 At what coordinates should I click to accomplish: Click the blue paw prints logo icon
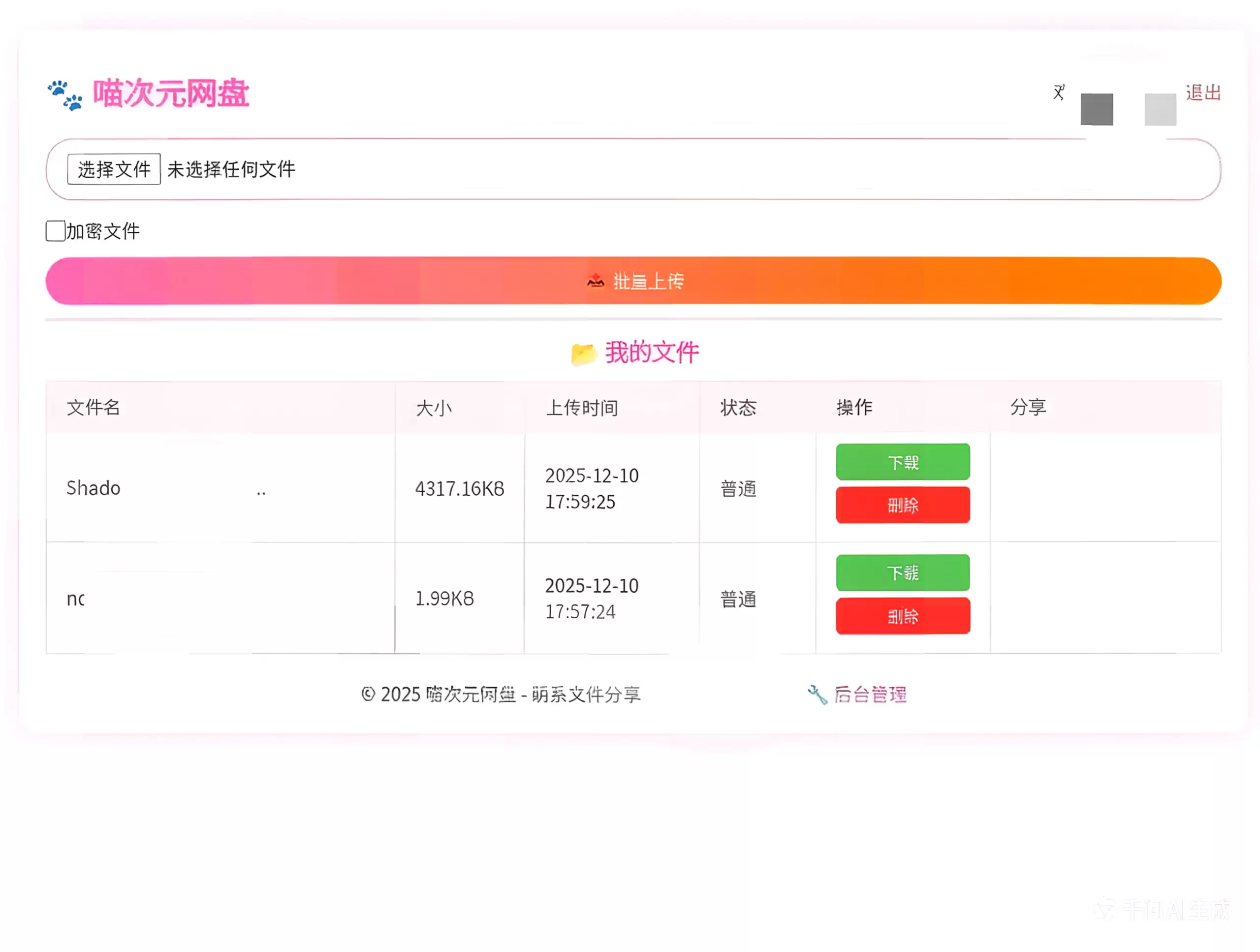click(x=64, y=95)
